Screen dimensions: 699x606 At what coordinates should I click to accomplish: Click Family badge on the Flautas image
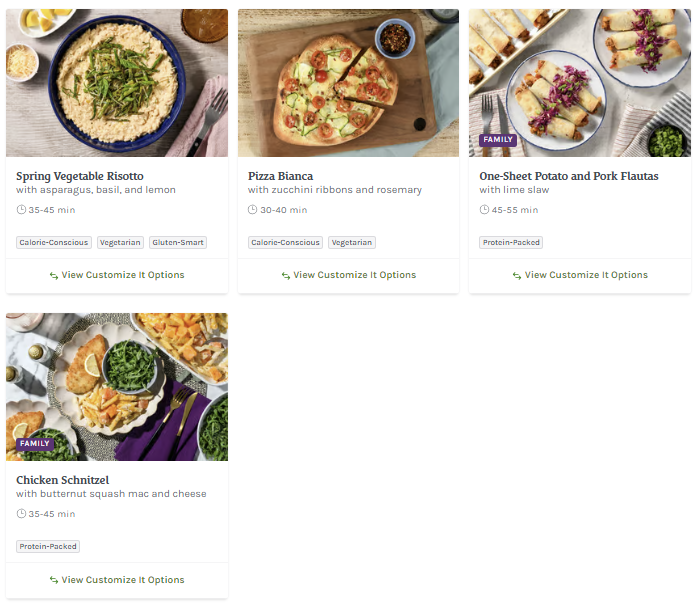tap(498, 141)
